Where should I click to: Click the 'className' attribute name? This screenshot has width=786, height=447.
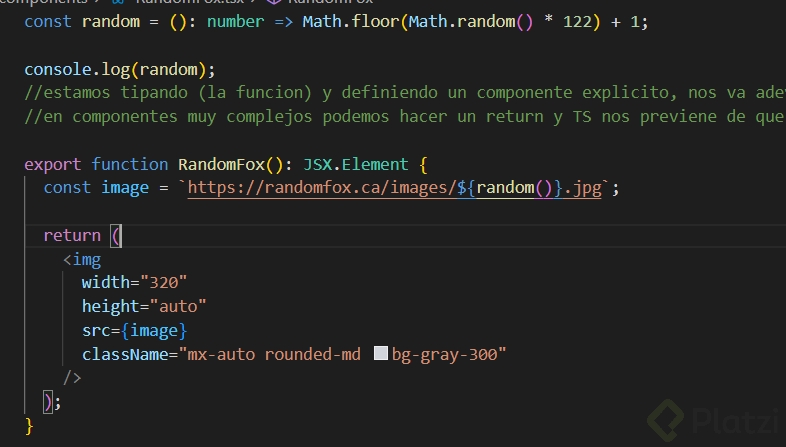(125, 354)
